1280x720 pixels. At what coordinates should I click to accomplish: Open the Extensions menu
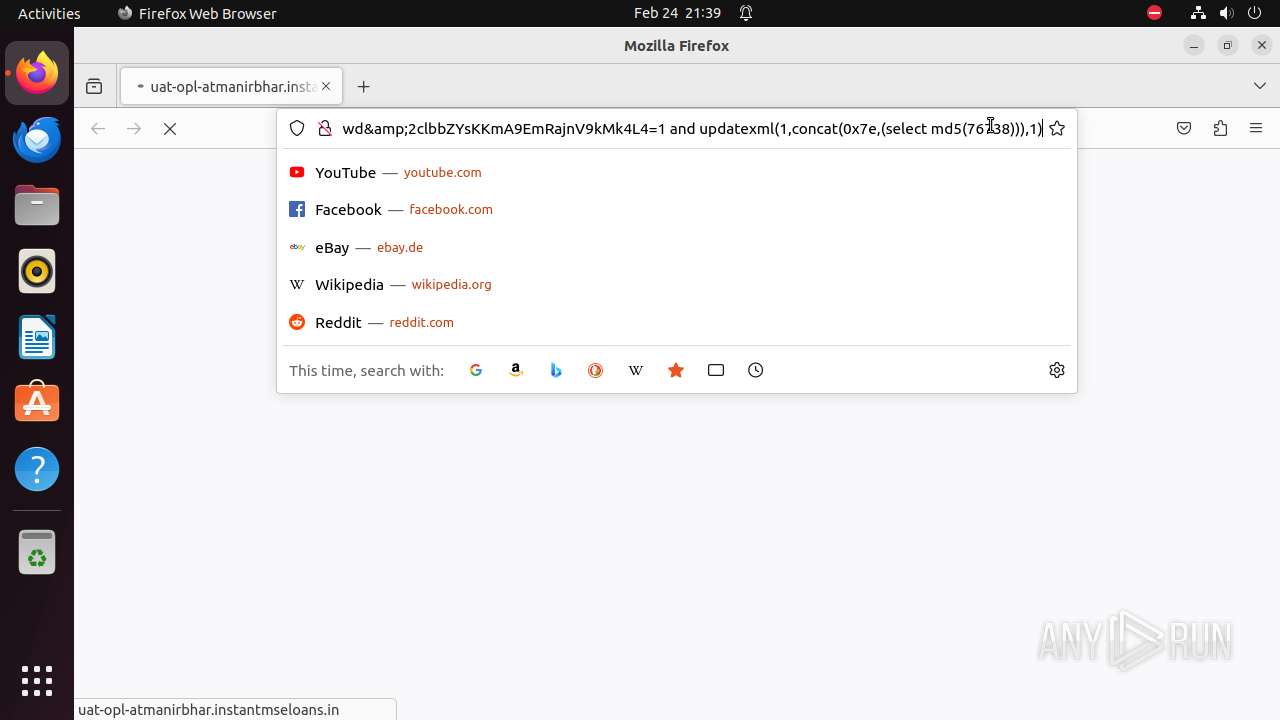point(1220,128)
